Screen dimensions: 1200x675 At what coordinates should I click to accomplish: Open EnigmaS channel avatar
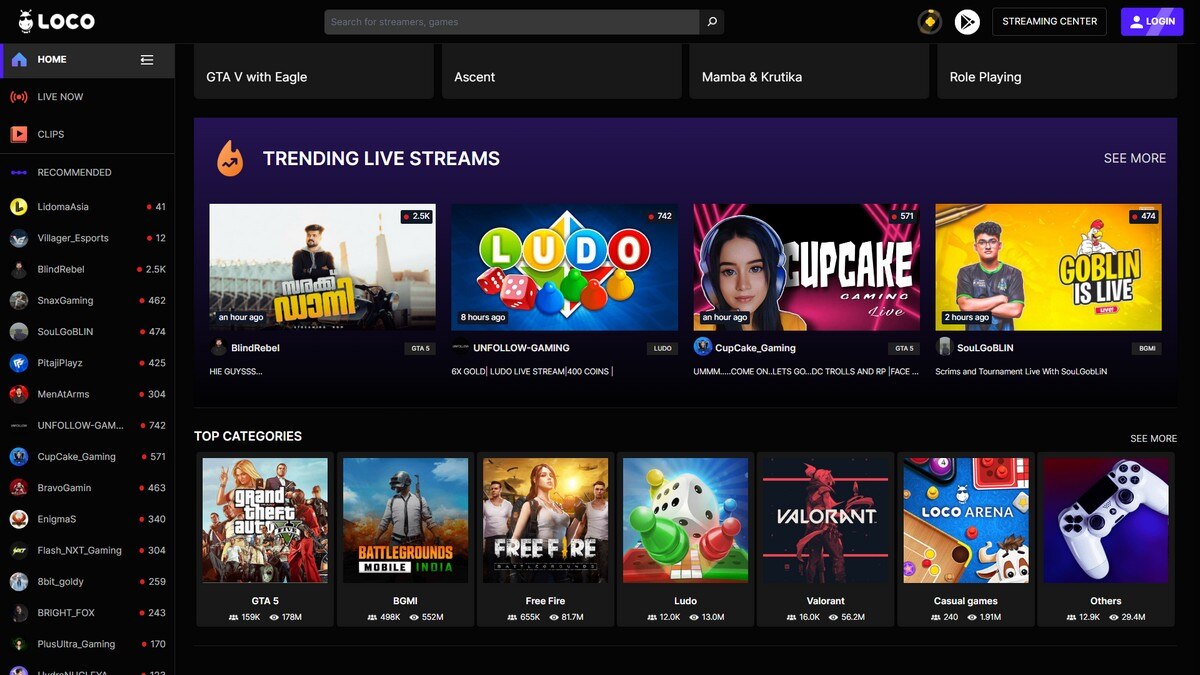[x=19, y=519]
